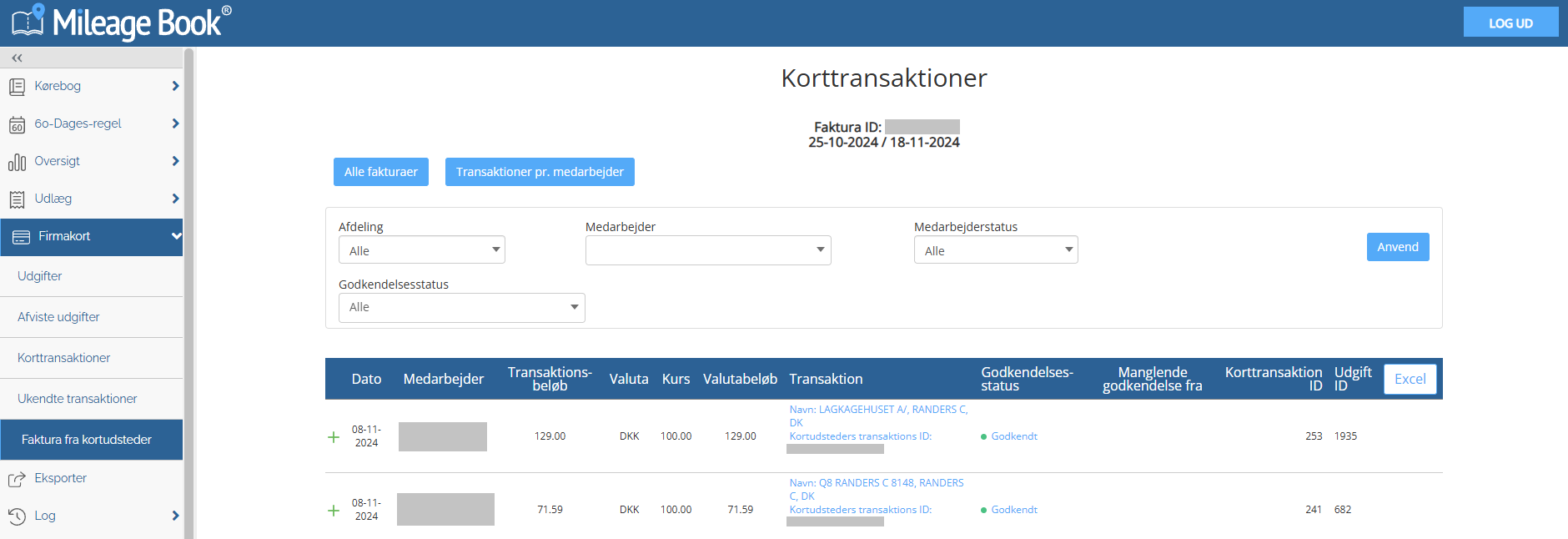Click the sidebar vertical scrollbar
The width and height of the screenshot is (1568, 539).
pyautogui.click(x=188, y=292)
